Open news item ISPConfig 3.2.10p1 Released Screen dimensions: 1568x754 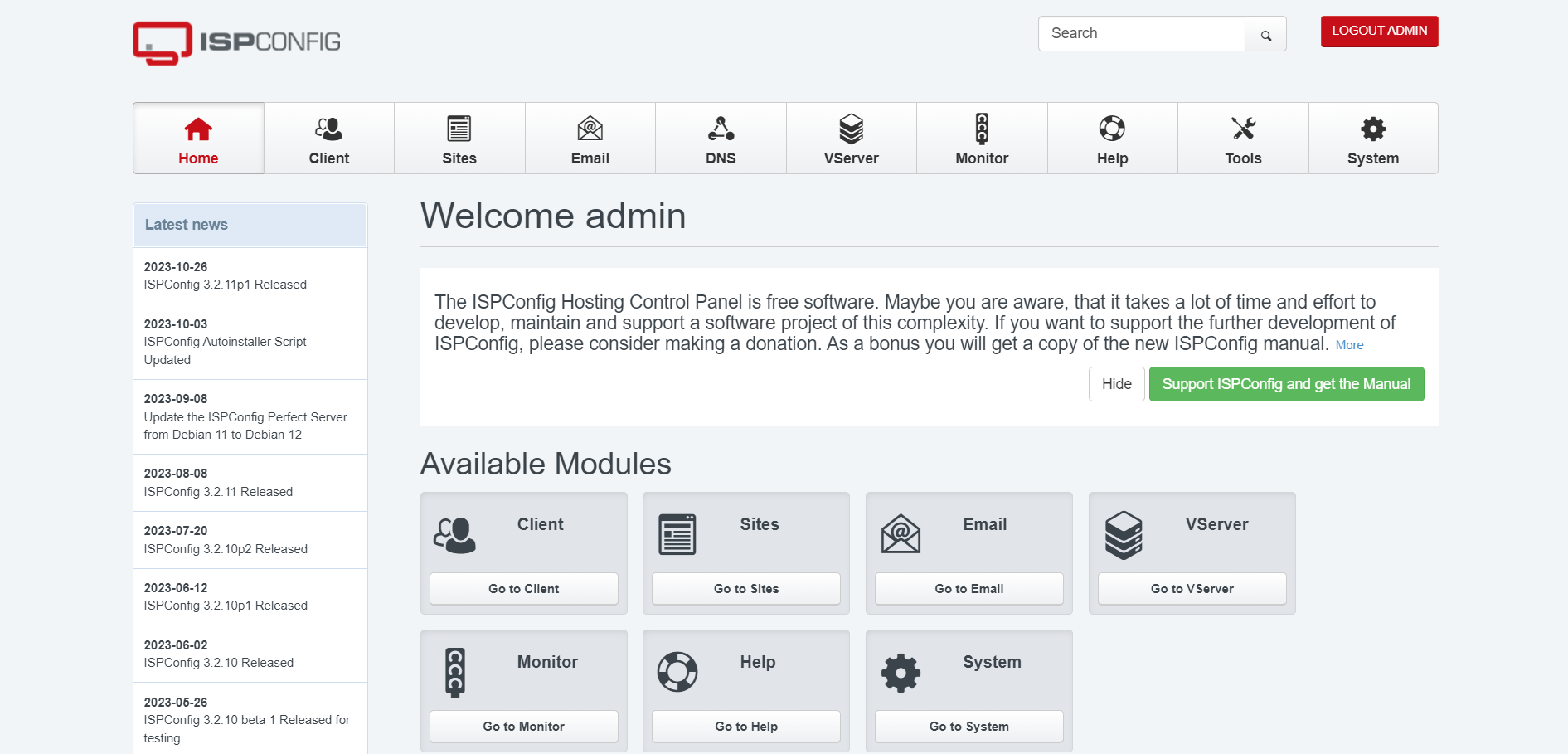coord(250,597)
